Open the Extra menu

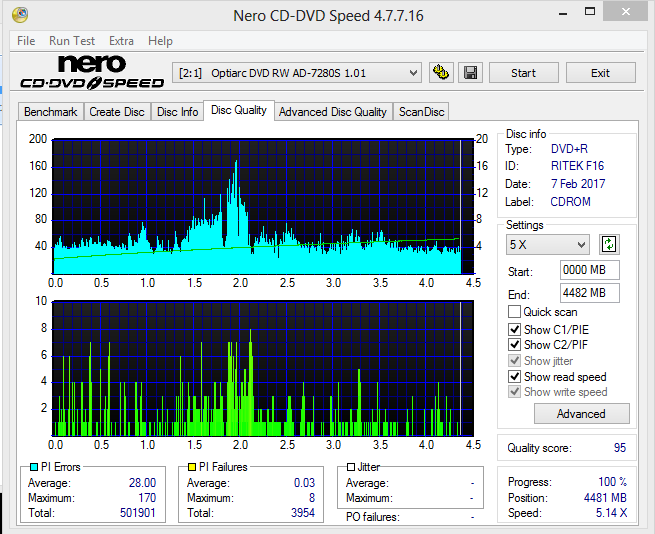tap(121, 41)
